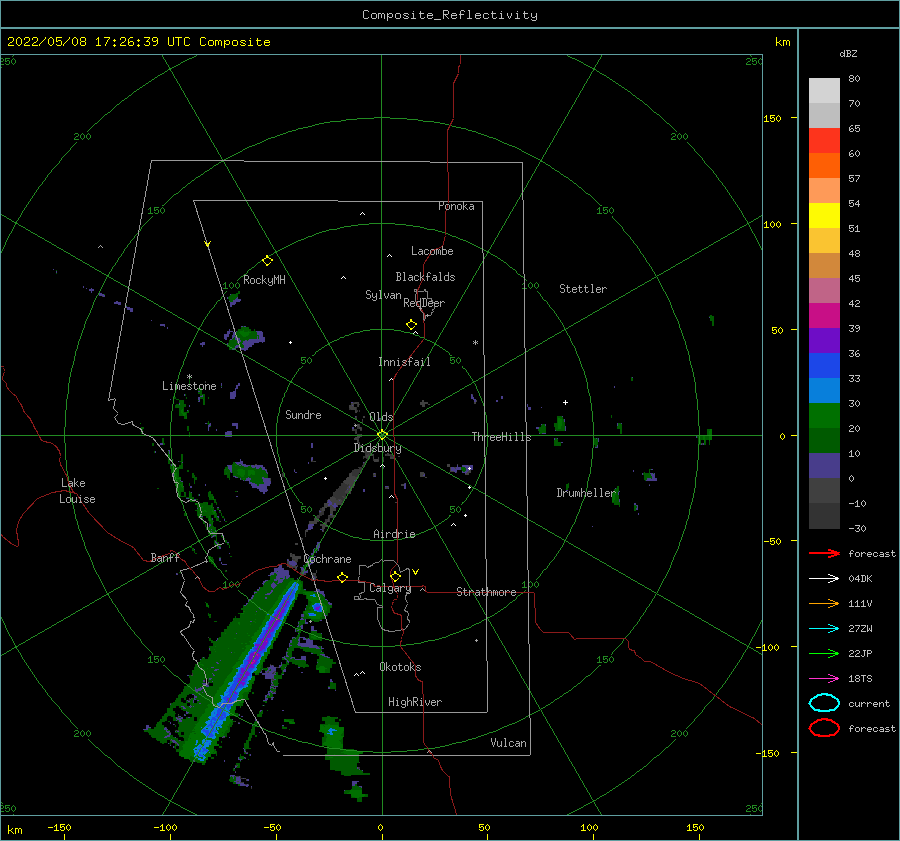Viewport: 900px width, 841px height.
Task: Click the Didsbury town label
Action: 377,448
